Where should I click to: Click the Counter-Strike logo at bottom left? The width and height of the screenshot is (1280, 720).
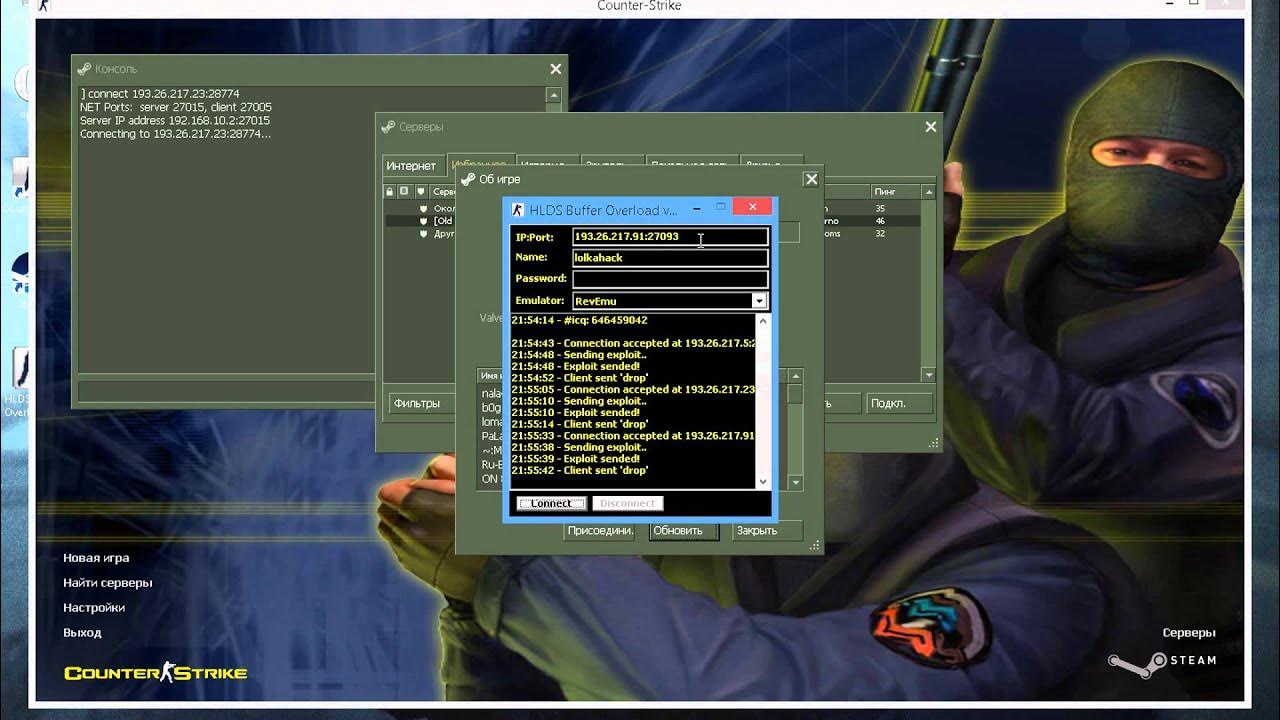tap(155, 673)
